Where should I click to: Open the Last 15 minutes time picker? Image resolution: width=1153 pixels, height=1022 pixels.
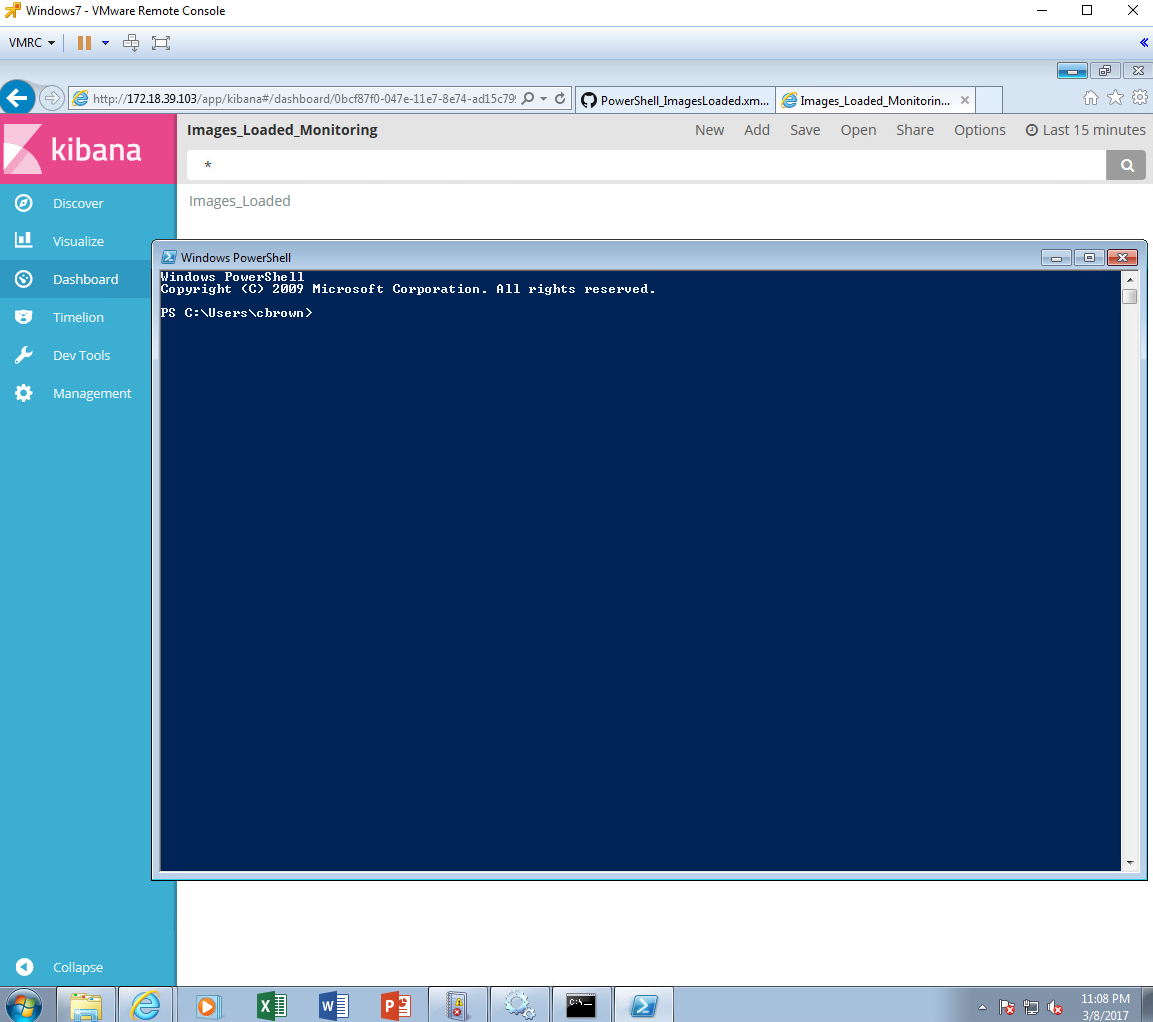tap(1085, 130)
